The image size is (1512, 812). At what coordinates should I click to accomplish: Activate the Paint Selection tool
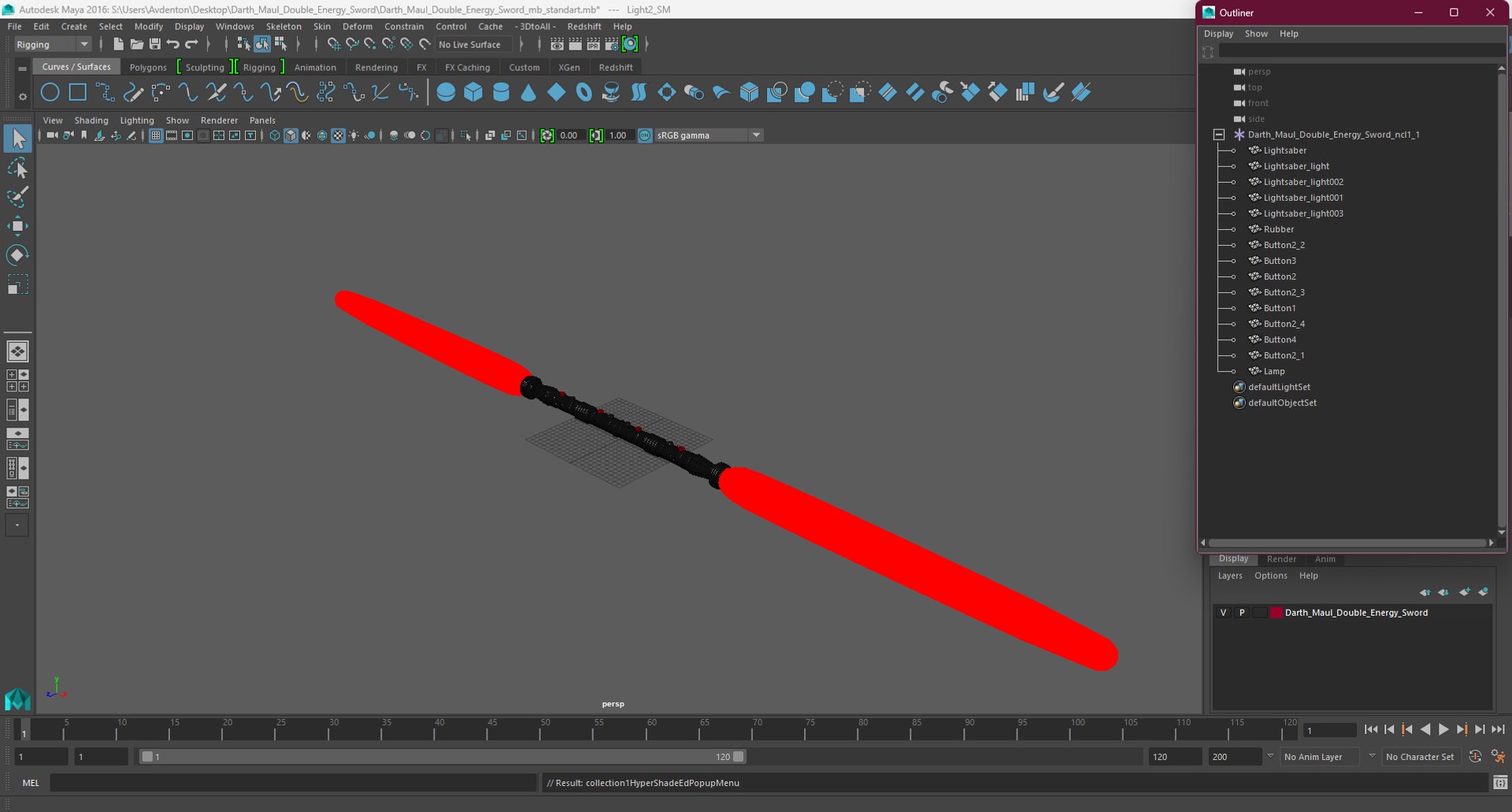pos(17,196)
